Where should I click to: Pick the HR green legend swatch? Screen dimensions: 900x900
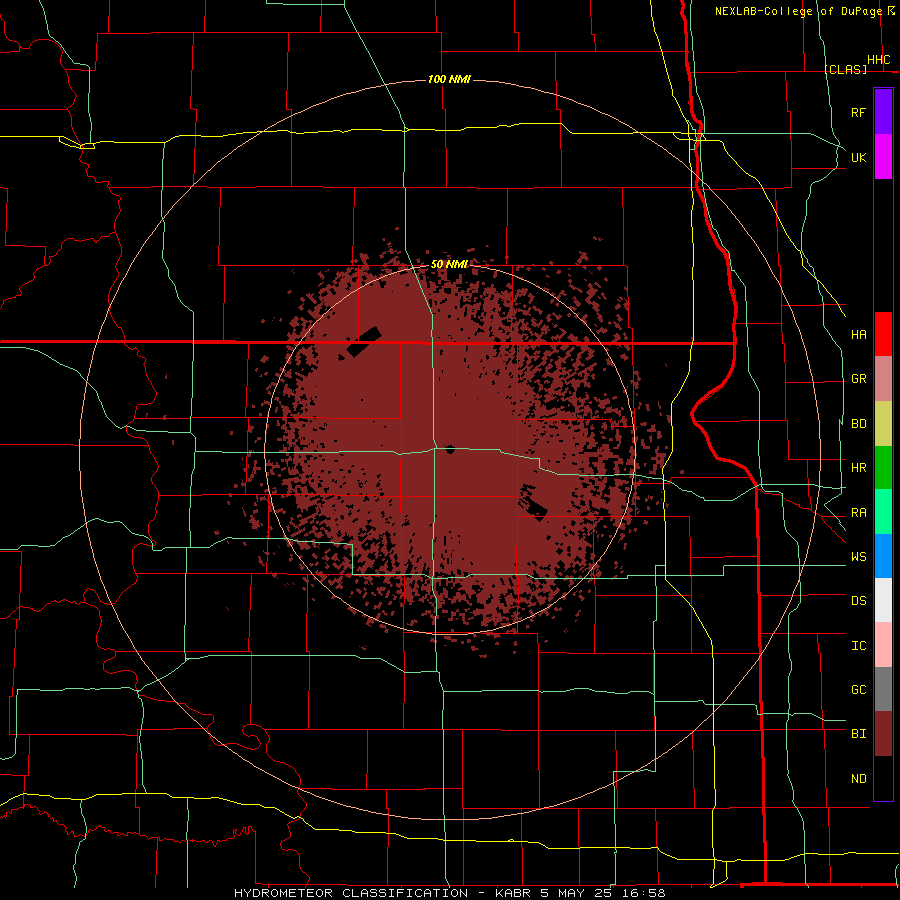(x=883, y=468)
